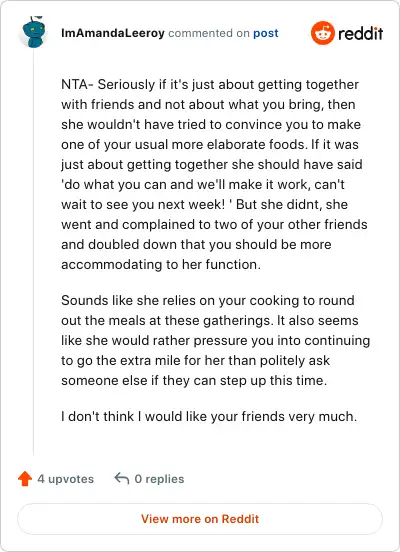Click the 'commented on' text
The width and height of the screenshot is (400, 552).
coord(209,33)
